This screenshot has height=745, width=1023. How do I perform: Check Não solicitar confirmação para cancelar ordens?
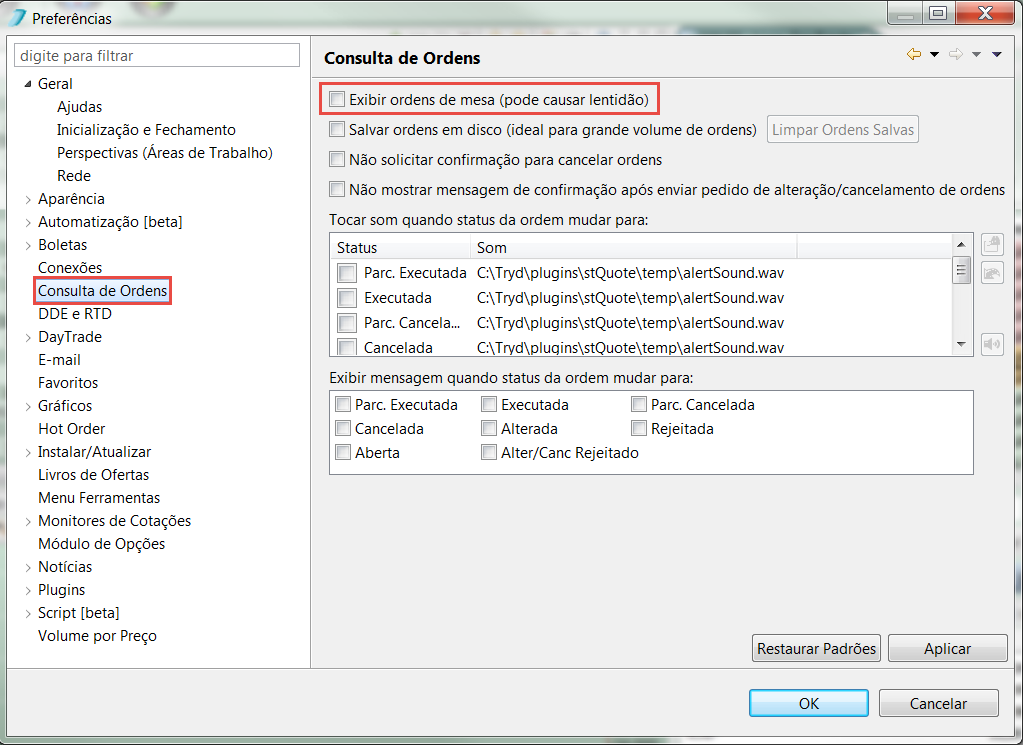click(337, 159)
